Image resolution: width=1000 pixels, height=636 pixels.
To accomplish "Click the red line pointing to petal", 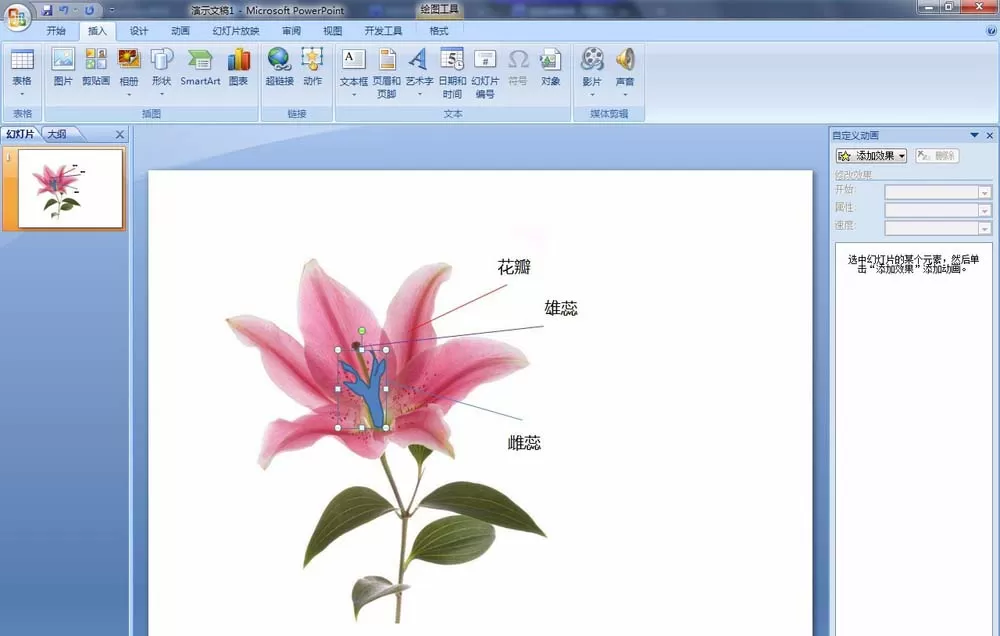I will [x=459, y=307].
